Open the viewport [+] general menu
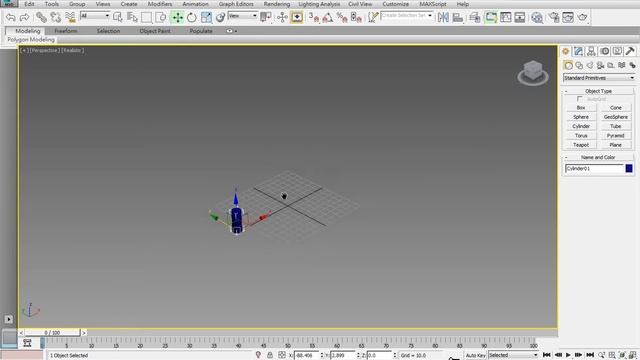 (x=24, y=50)
